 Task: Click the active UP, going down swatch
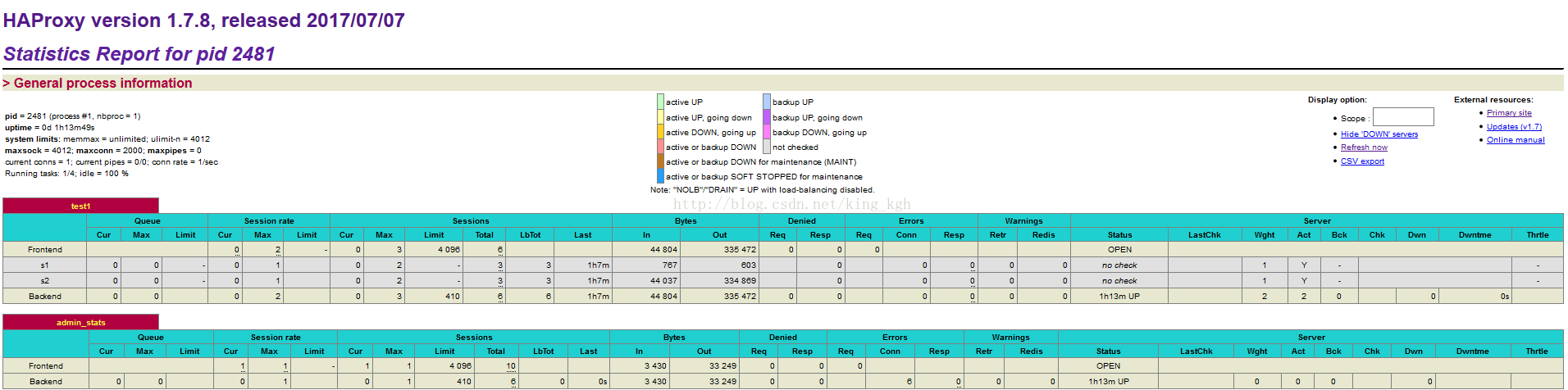660,117
